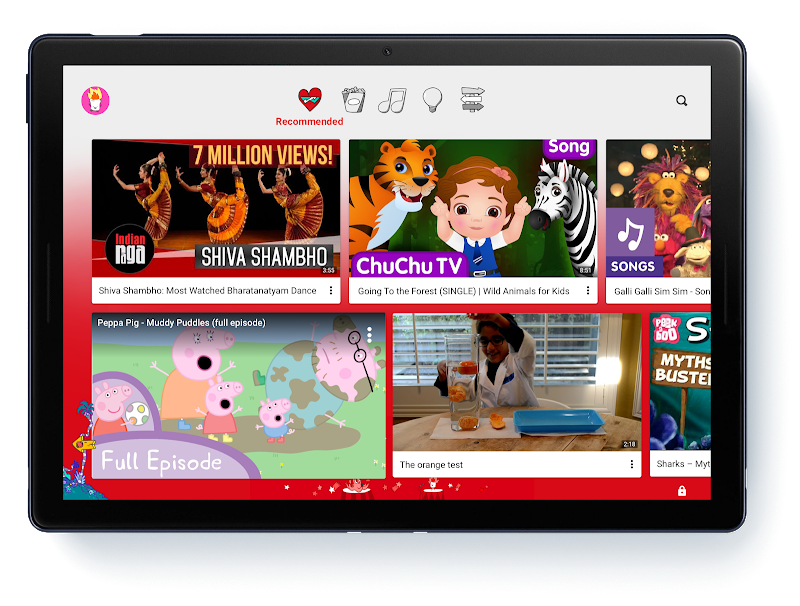Open options menu for Shiva Shambho video
Image resolution: width=800 pixels, height=606 pixels.
point(331,290)
